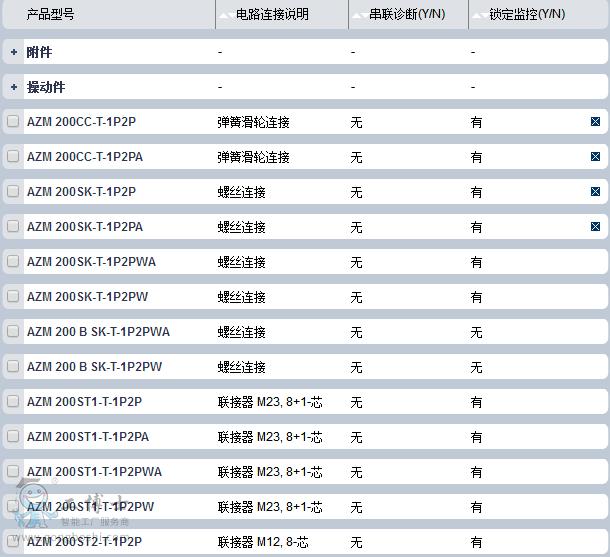The height and width of the screenshot is (557, 610).
Task: Check the AZM 200CC-T-1P2P checkbox
Action: [x=13, y=122]
